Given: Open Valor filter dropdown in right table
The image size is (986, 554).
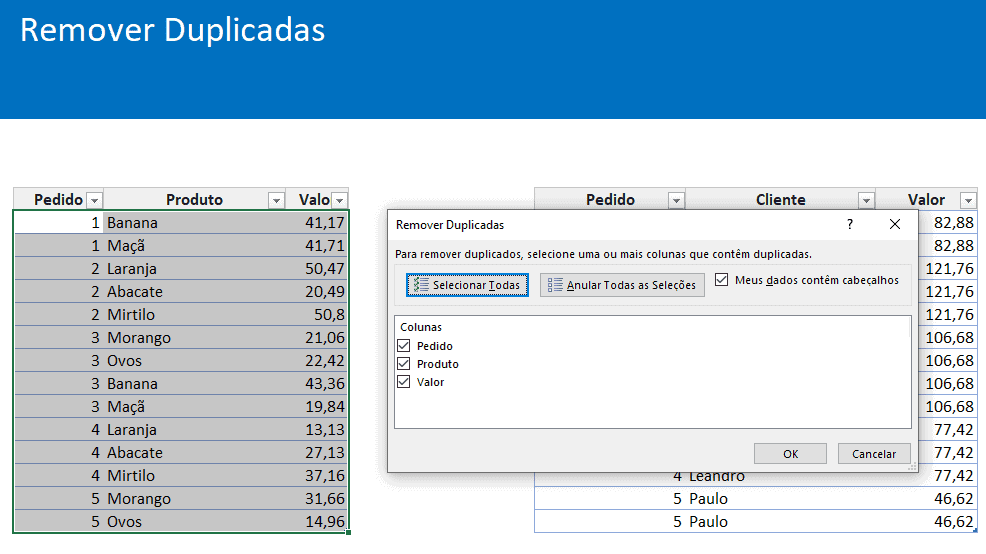Looking at the screenshot, I should 968,200.
